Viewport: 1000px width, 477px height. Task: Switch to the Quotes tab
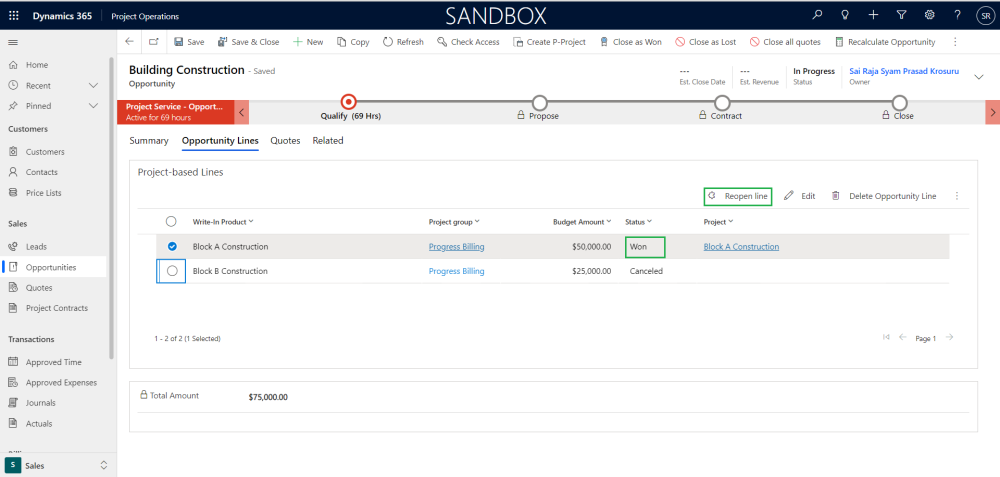(285, 141)
